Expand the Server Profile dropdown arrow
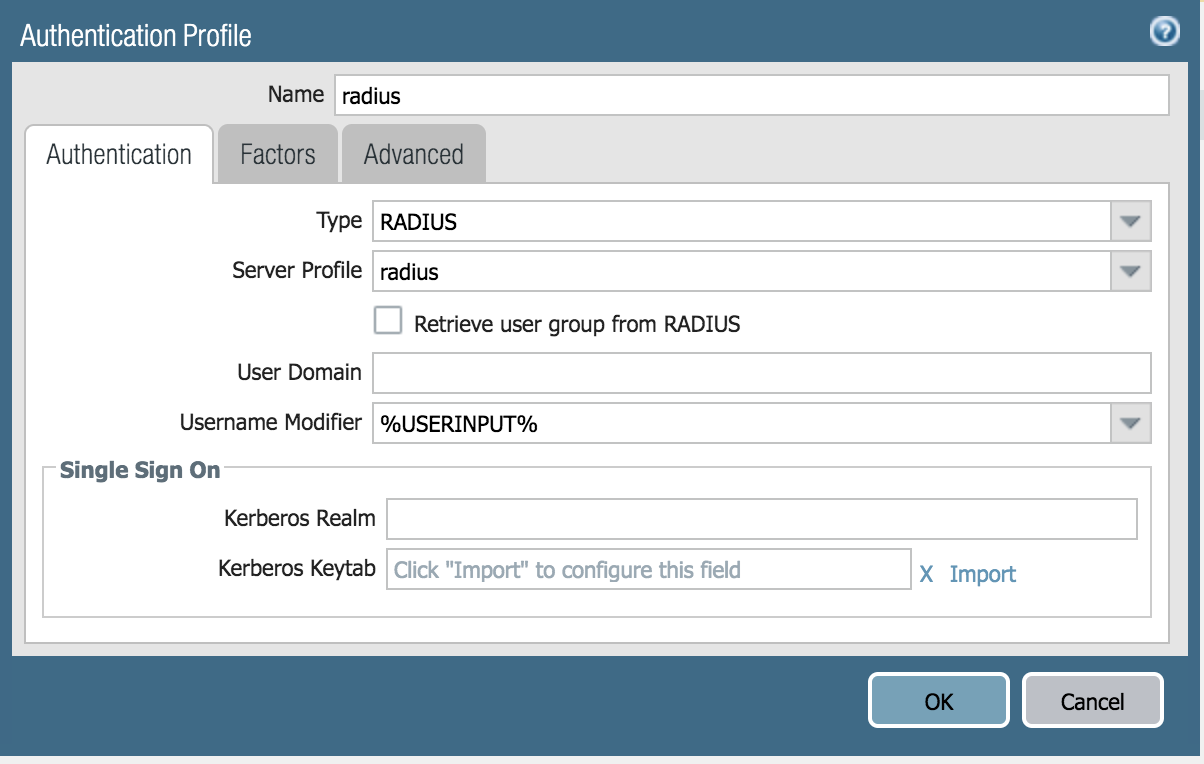1204x764 pixels. [1130, 271]
